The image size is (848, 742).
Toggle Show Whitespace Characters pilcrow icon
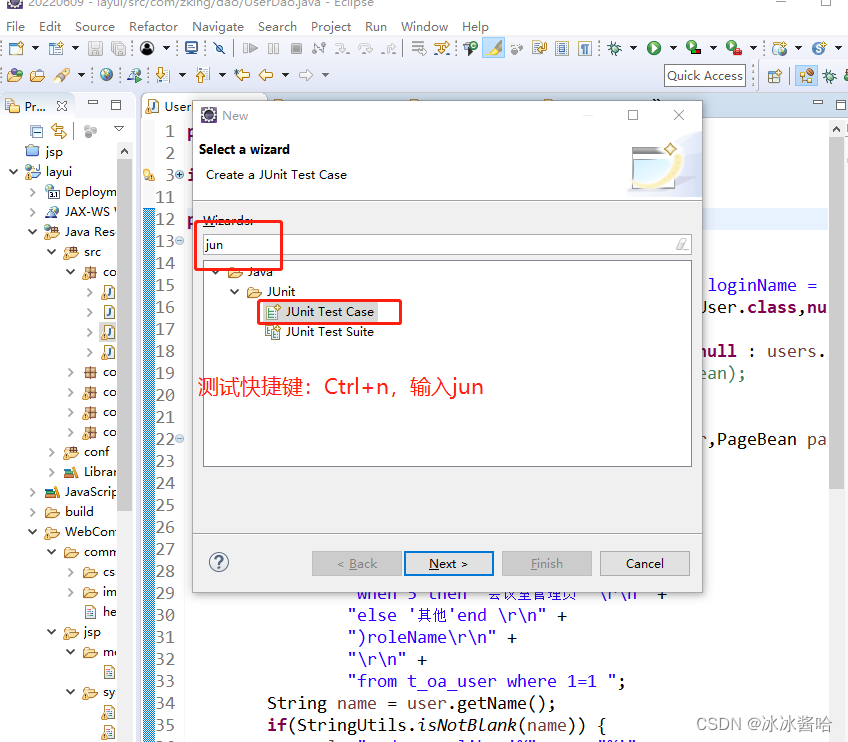585,49
